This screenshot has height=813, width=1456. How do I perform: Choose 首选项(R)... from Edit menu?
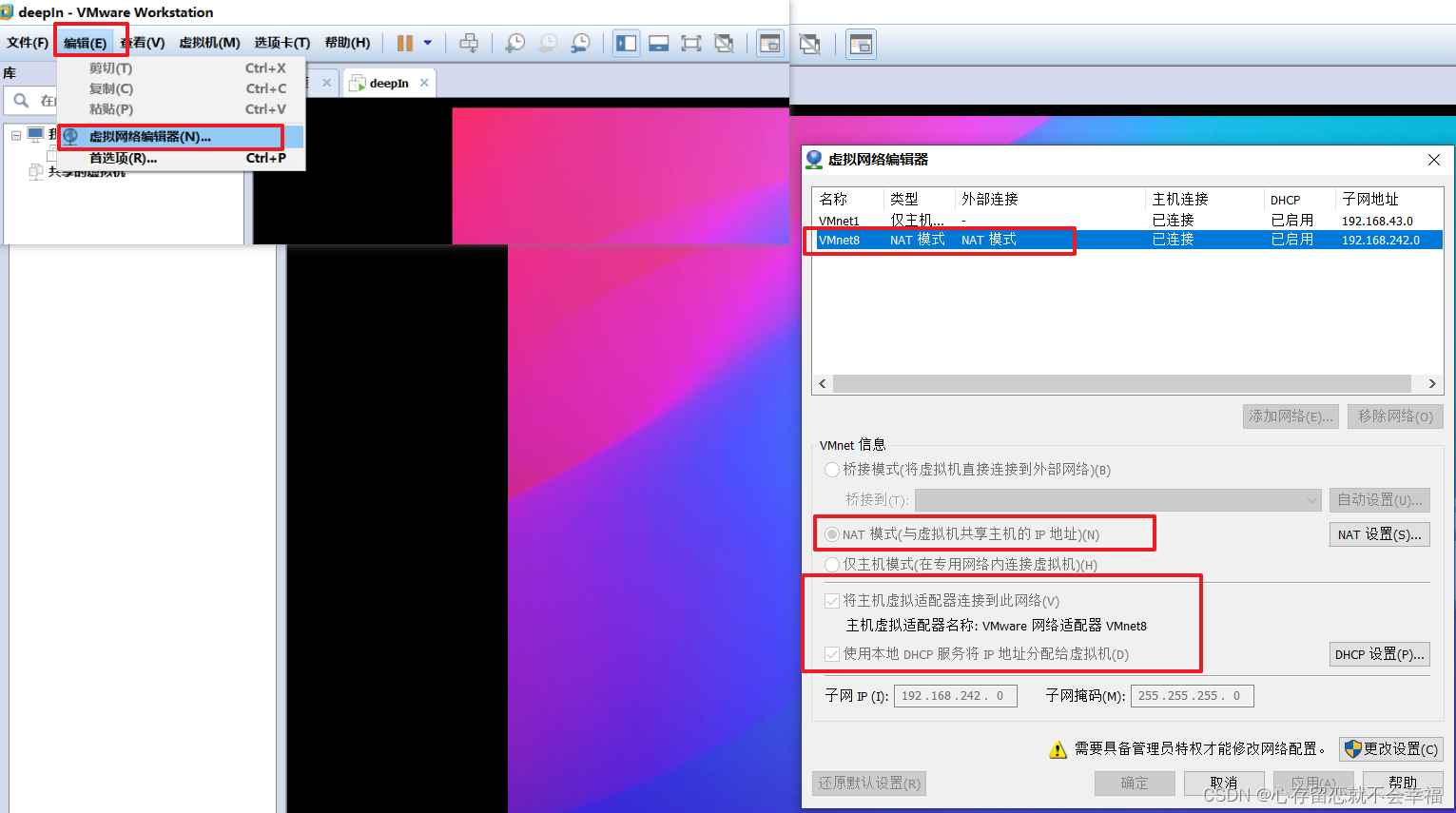(181, 158)
